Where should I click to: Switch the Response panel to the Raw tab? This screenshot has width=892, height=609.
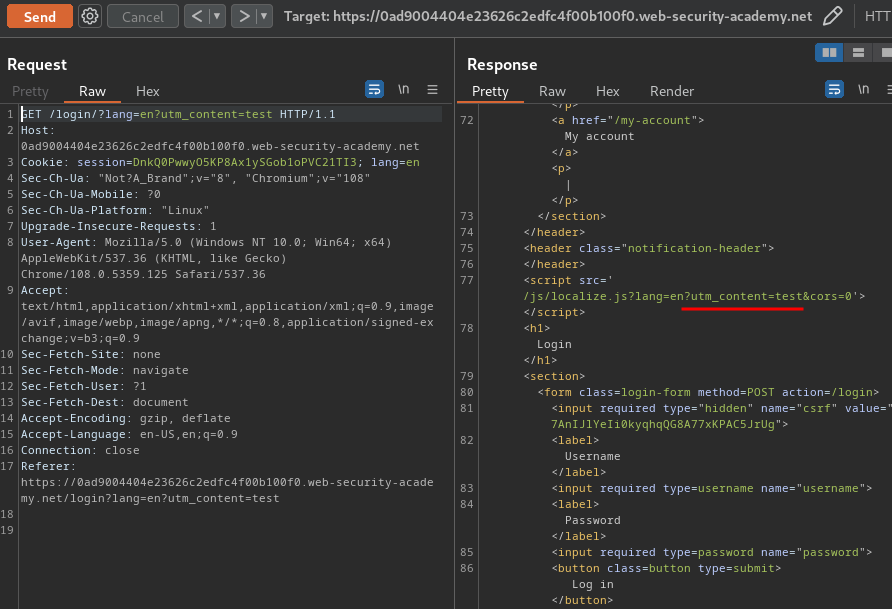click(552, 91)
